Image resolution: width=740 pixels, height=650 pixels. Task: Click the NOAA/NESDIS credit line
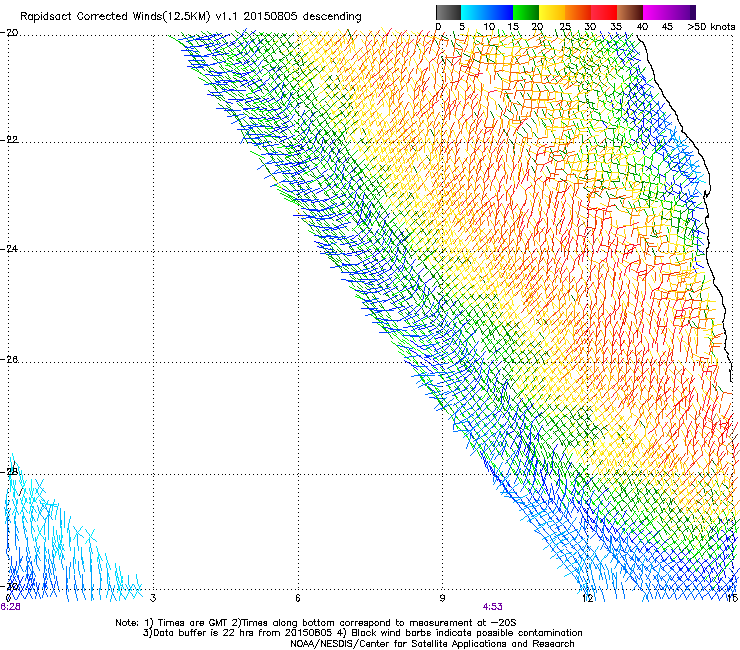tap(432, 644)
